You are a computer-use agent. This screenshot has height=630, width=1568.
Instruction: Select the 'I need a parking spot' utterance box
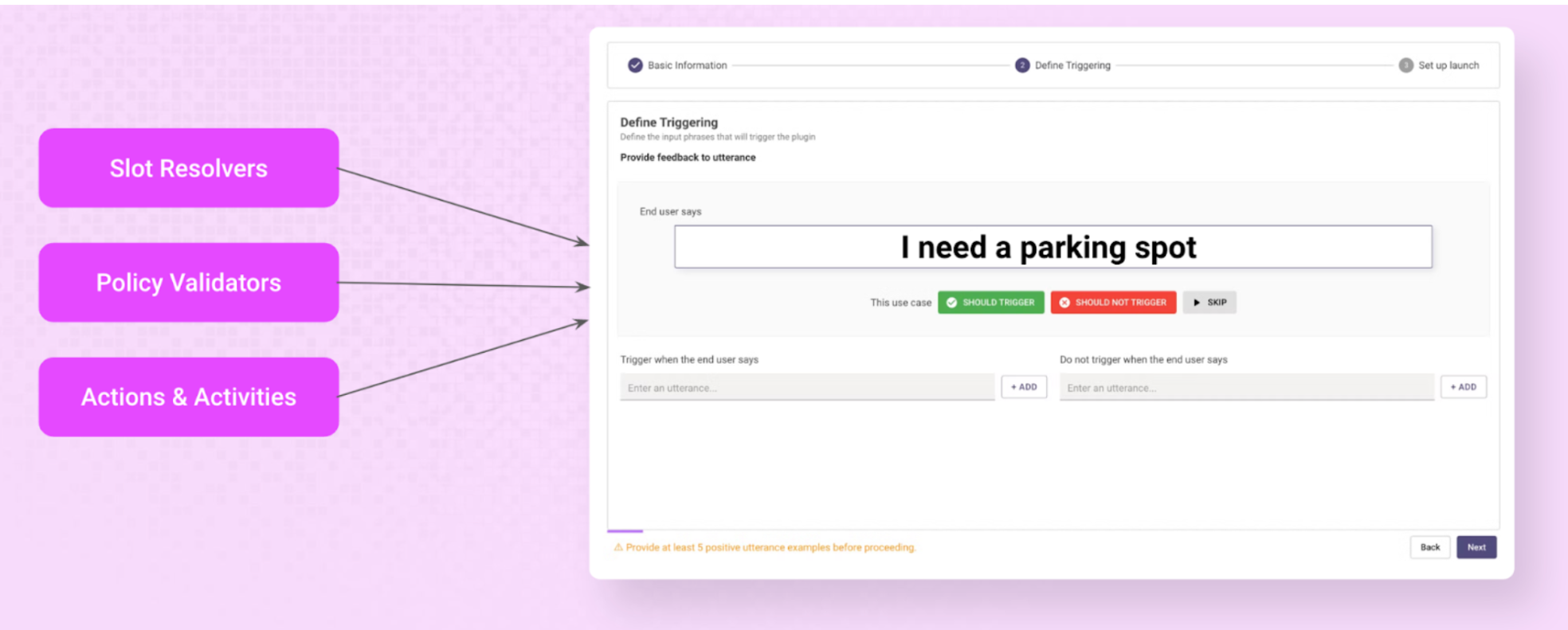tap(1053, 247)
